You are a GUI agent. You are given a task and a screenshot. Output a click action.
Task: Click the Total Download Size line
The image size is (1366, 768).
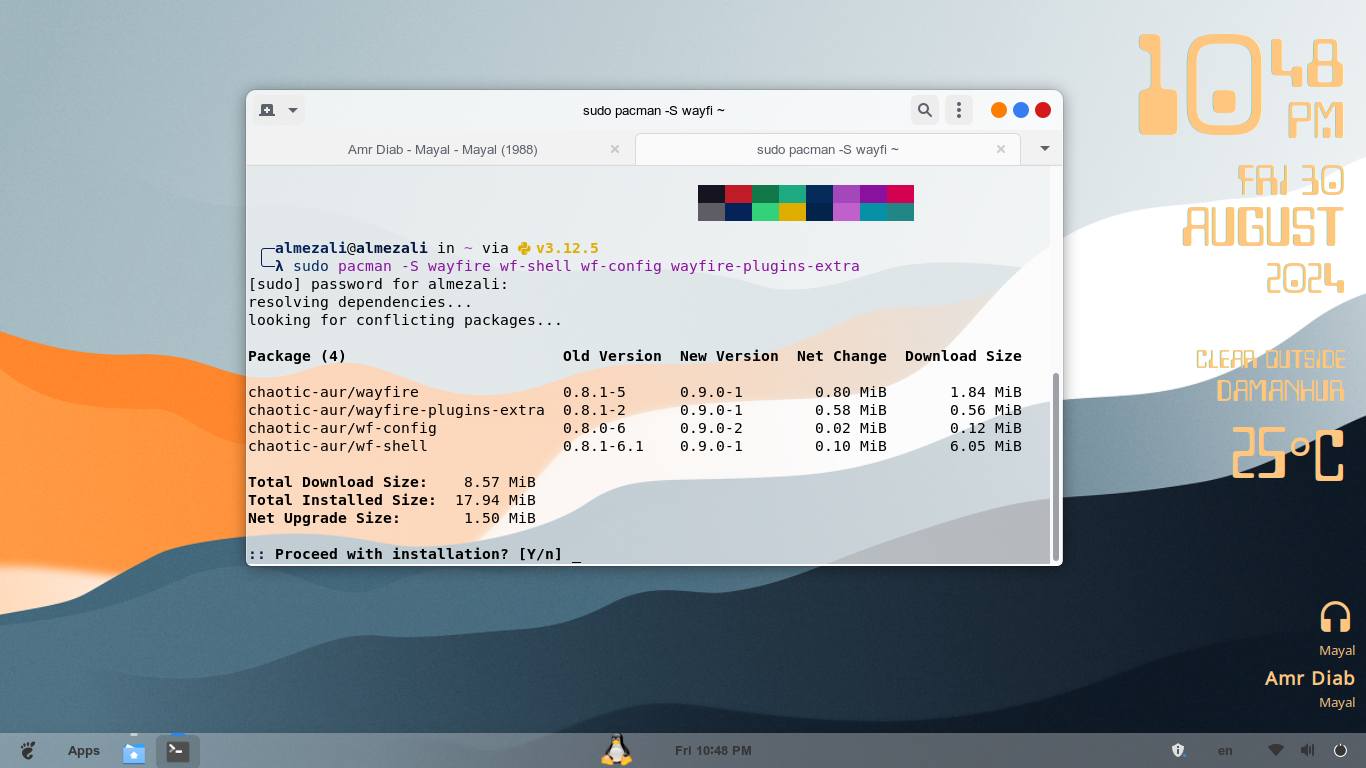click(x=392, y=482)
